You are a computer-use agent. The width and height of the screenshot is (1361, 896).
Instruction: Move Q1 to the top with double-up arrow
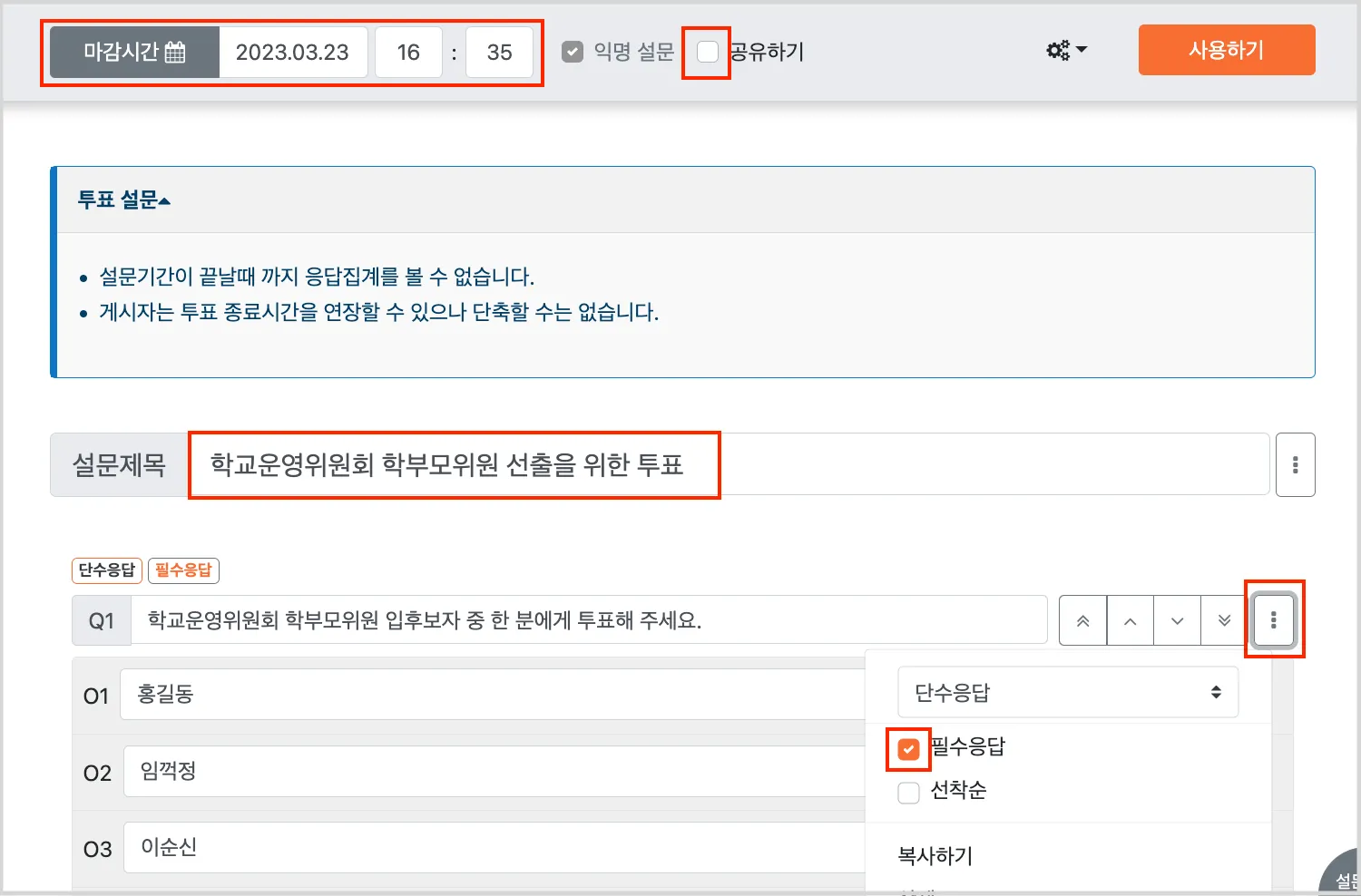(1082, 621)
